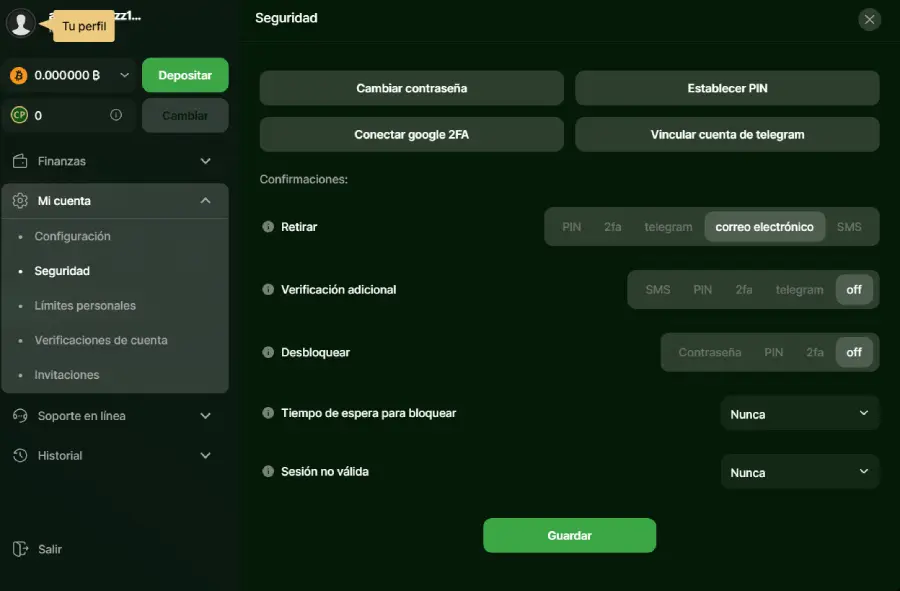Select telegram for Retirar confirmation
Viewport: 900px width, 591px height.
668,227
